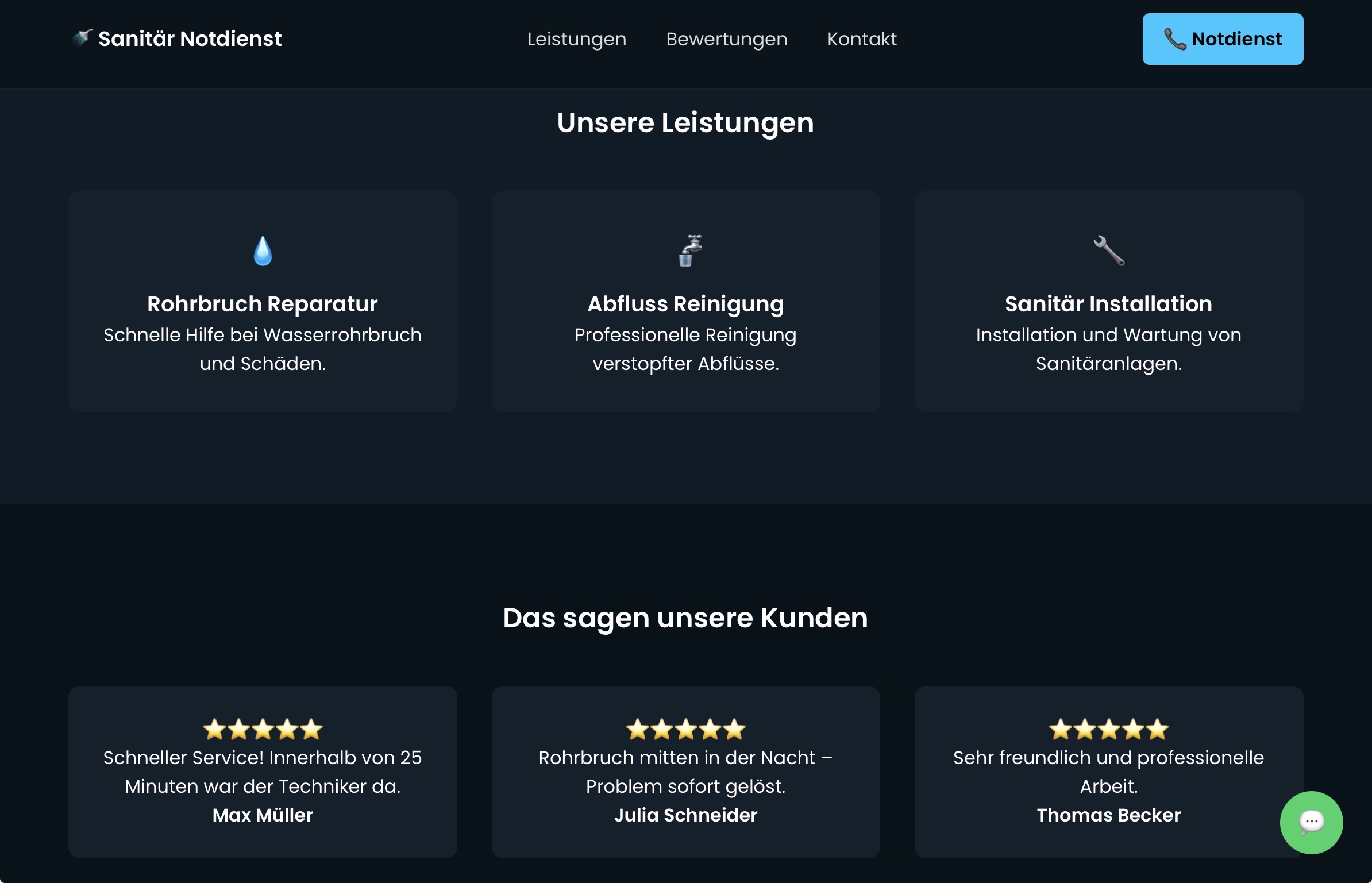Click the Thomas Becker reviewer name
This screenshot has width=1372, height=883.
pyautogui.click(x=1108, y=815)
